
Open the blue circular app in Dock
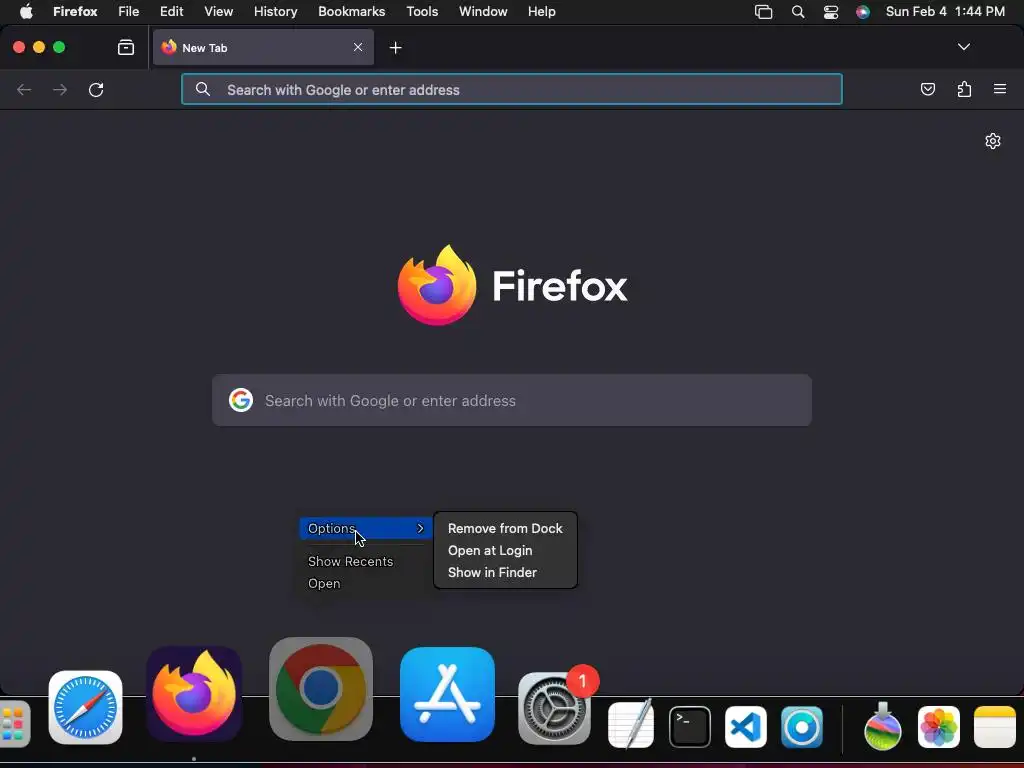(801, 727)
